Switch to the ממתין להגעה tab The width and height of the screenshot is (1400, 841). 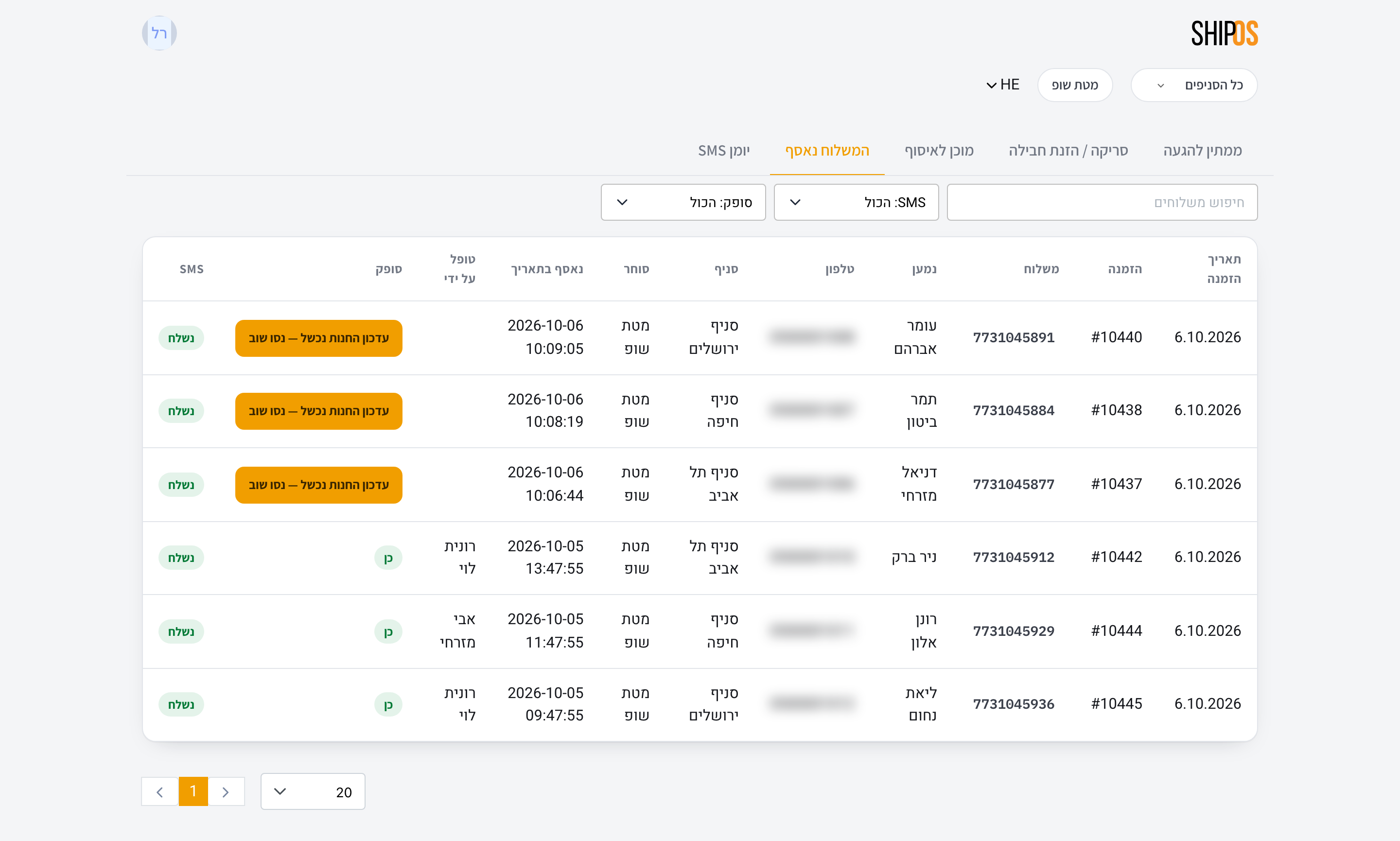(x=1202, y=151)
